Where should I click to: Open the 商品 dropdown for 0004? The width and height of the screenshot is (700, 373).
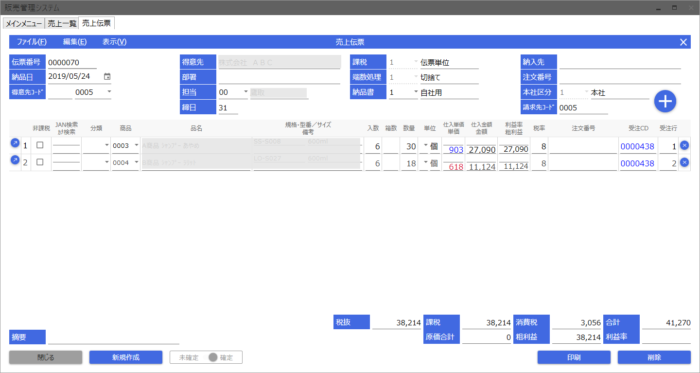(136, 162)
